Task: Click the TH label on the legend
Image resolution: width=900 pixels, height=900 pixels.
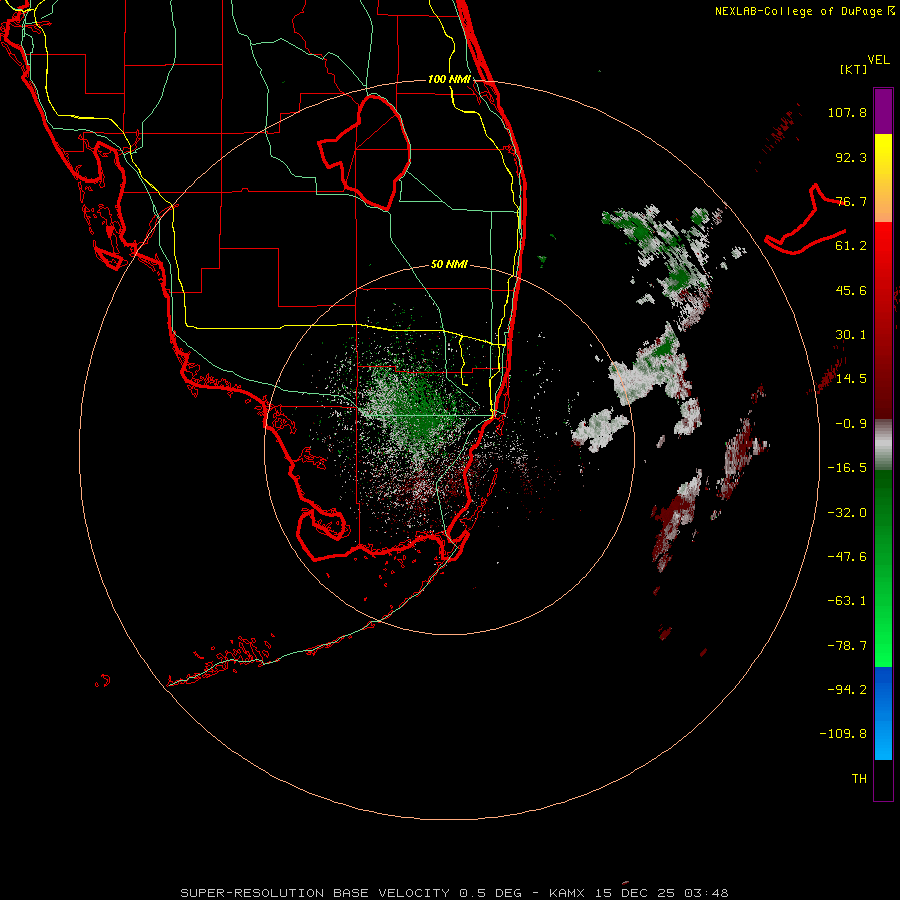Action: 859,779
